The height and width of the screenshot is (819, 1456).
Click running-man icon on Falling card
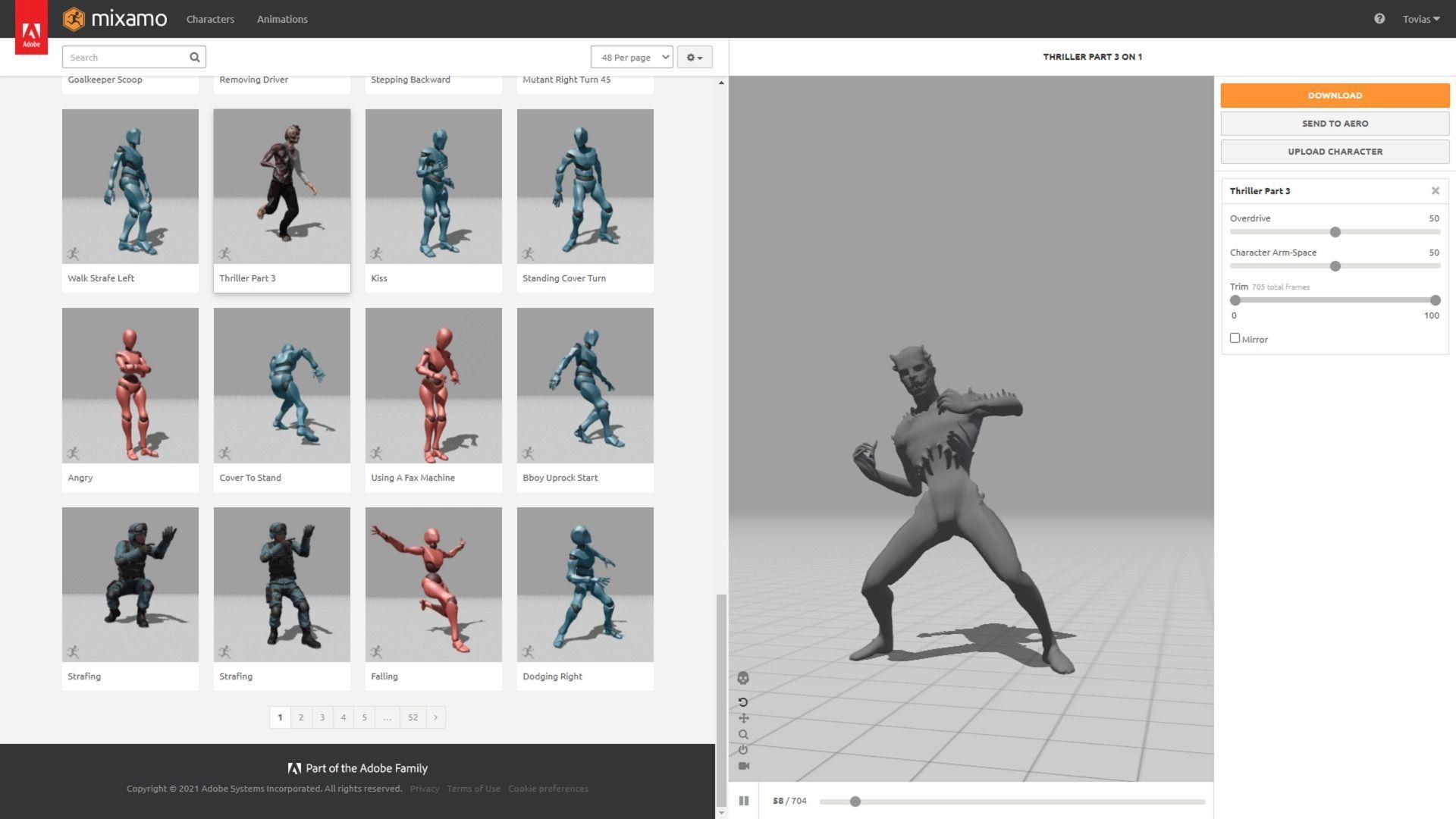coord(376,652)
